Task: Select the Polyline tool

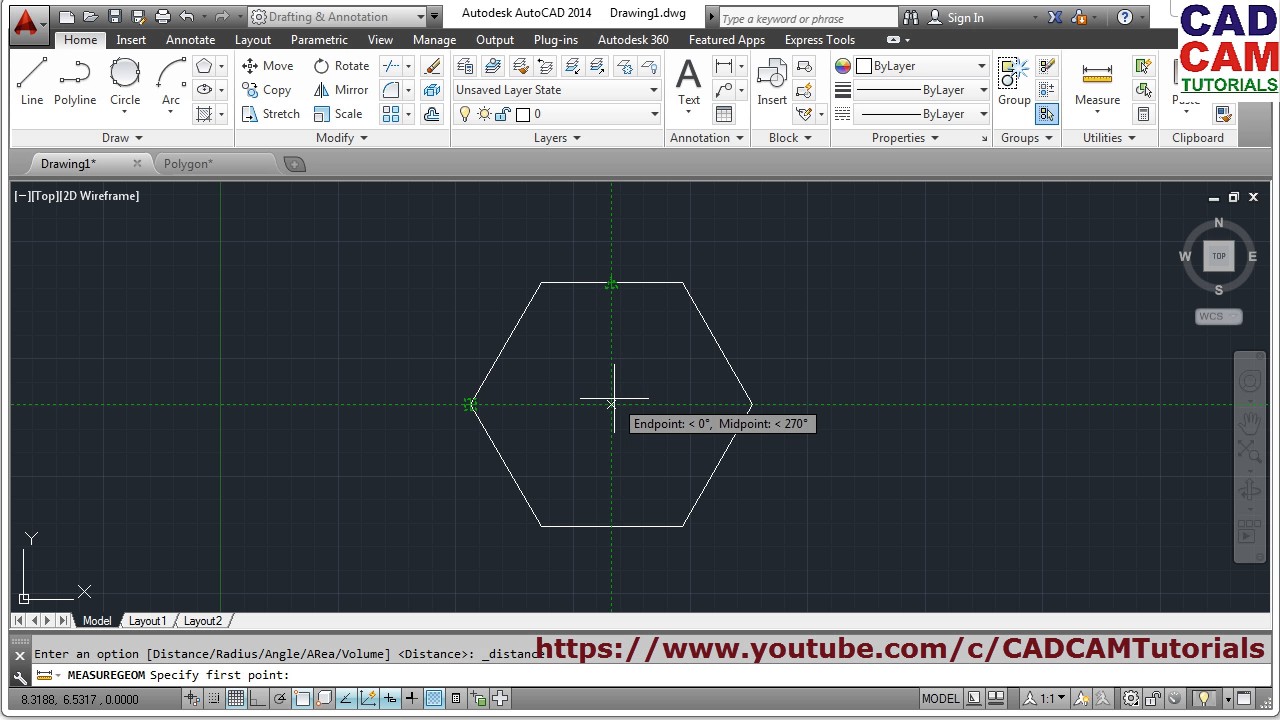Action: [x=75, y=82]
